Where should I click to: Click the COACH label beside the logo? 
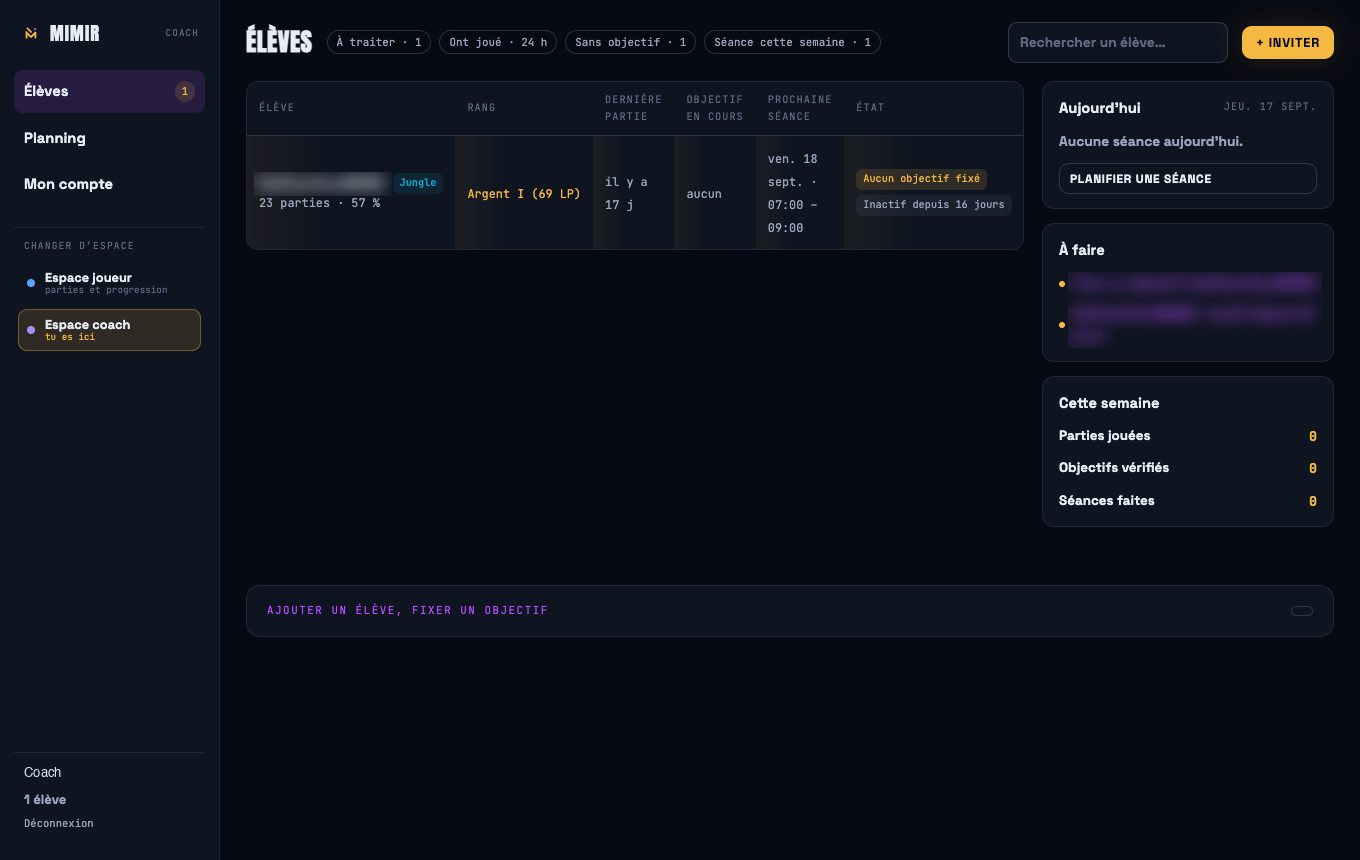point(182,33)
